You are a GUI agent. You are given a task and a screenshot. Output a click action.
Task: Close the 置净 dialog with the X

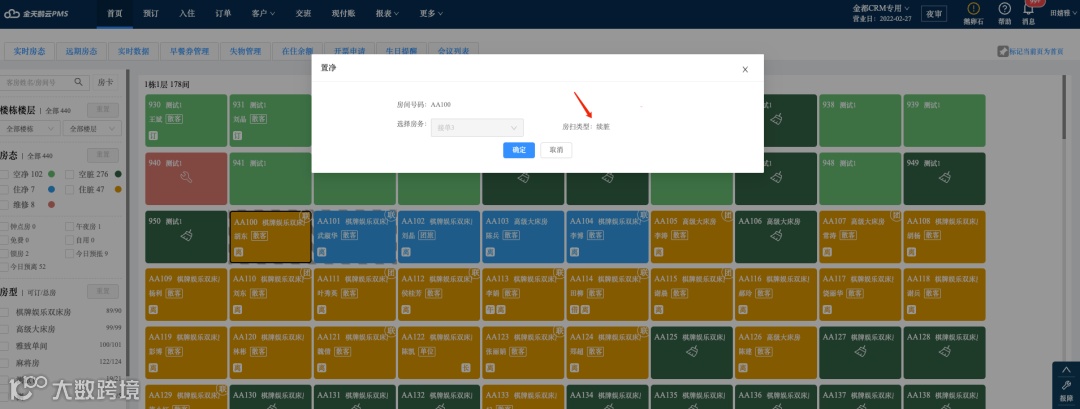(745, 70)
